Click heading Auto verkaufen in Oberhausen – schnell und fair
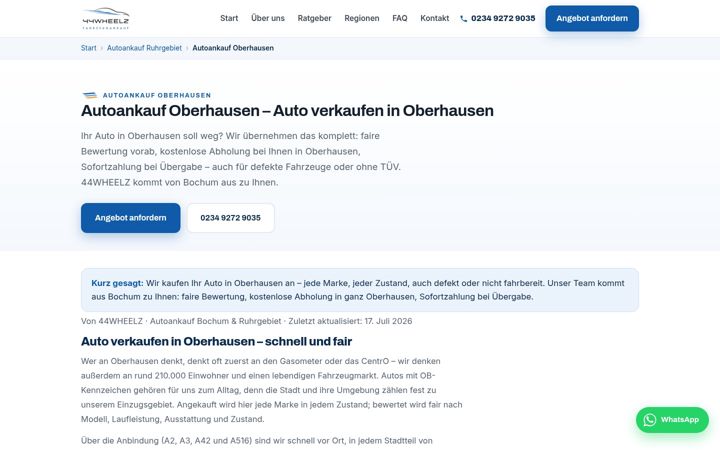Viewport: 720px width, 450px height. (x=216, y=341)
